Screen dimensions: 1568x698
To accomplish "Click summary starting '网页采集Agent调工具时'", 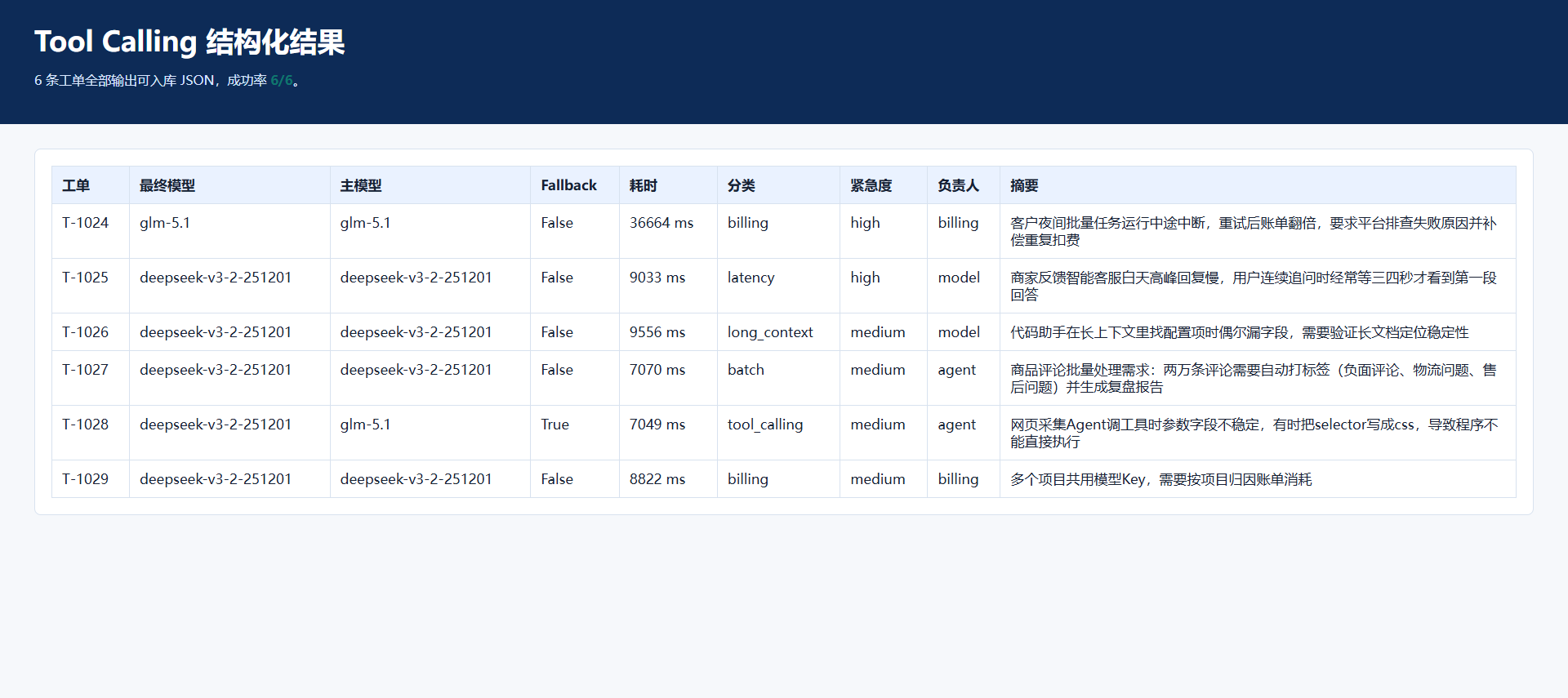I will pos(1254,433).
